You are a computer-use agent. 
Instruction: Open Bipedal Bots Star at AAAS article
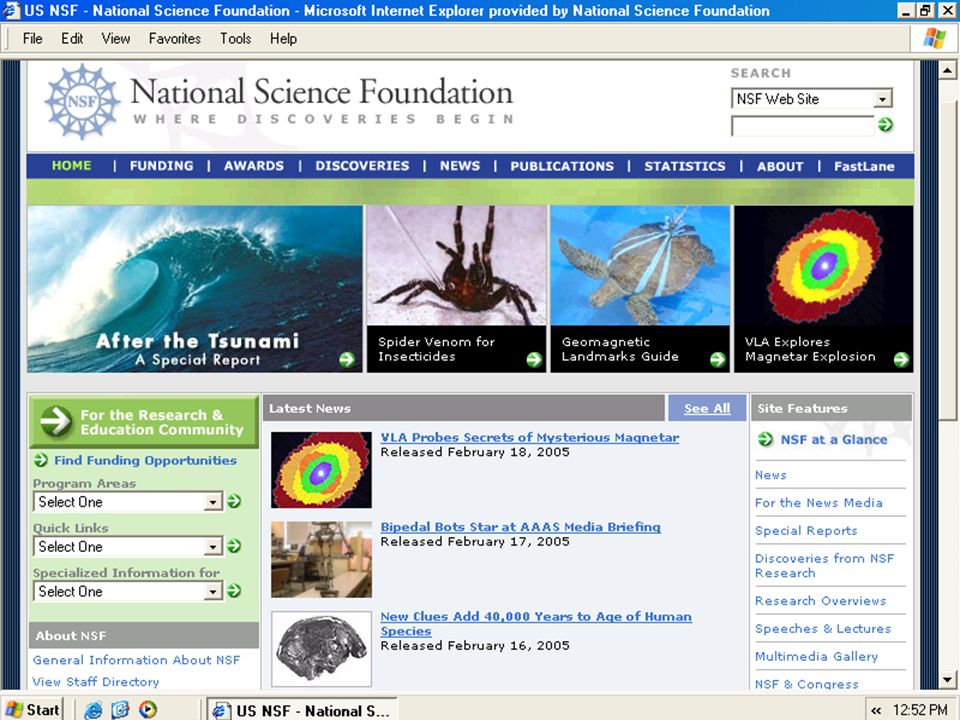(x=520, y=527)
